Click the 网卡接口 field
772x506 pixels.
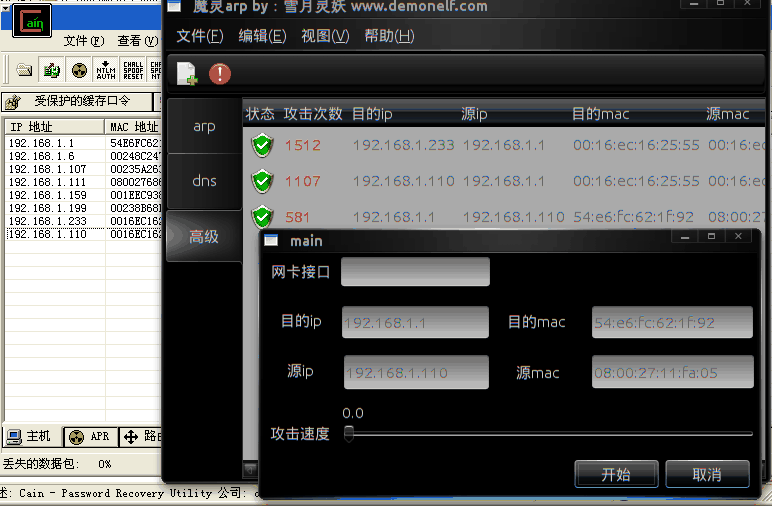[x=415, y=271]
